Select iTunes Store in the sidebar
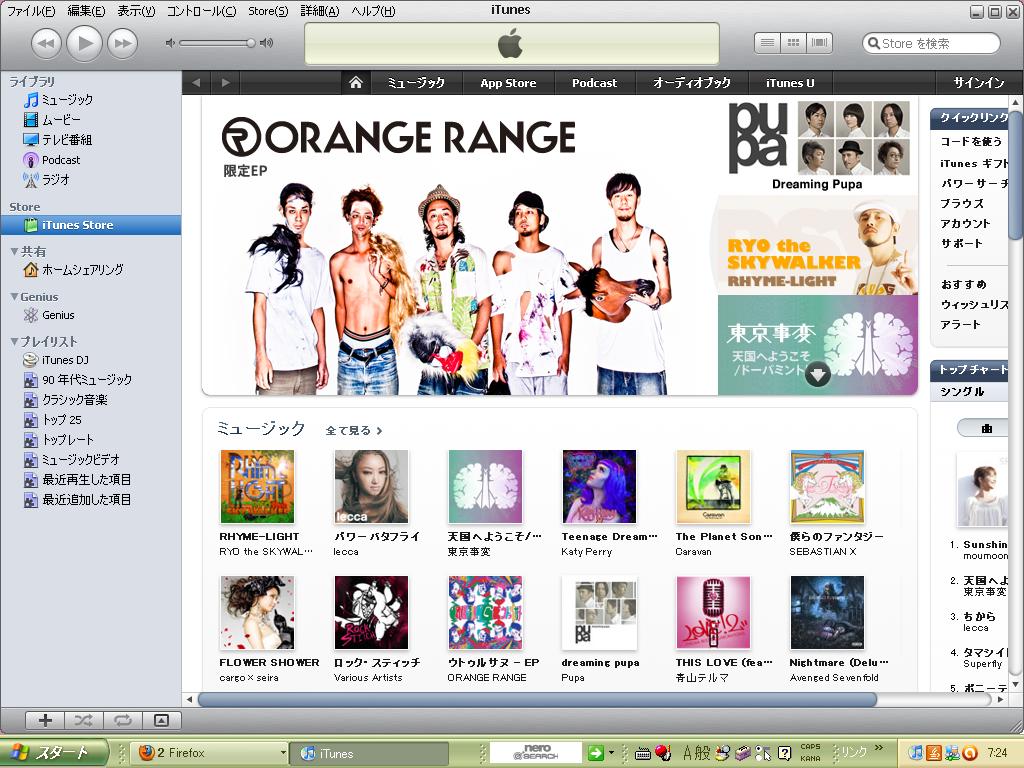 [91, 225]
